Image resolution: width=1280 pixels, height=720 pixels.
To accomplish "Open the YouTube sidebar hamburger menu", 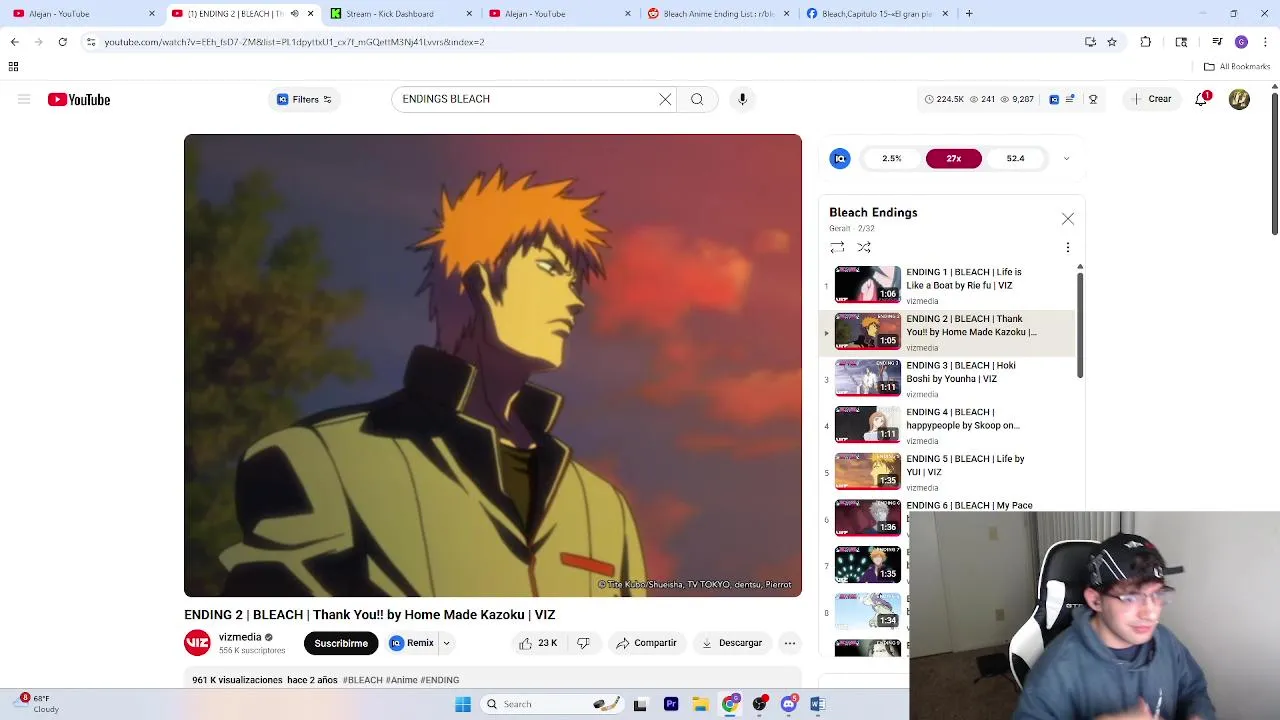I will (24, 99).
